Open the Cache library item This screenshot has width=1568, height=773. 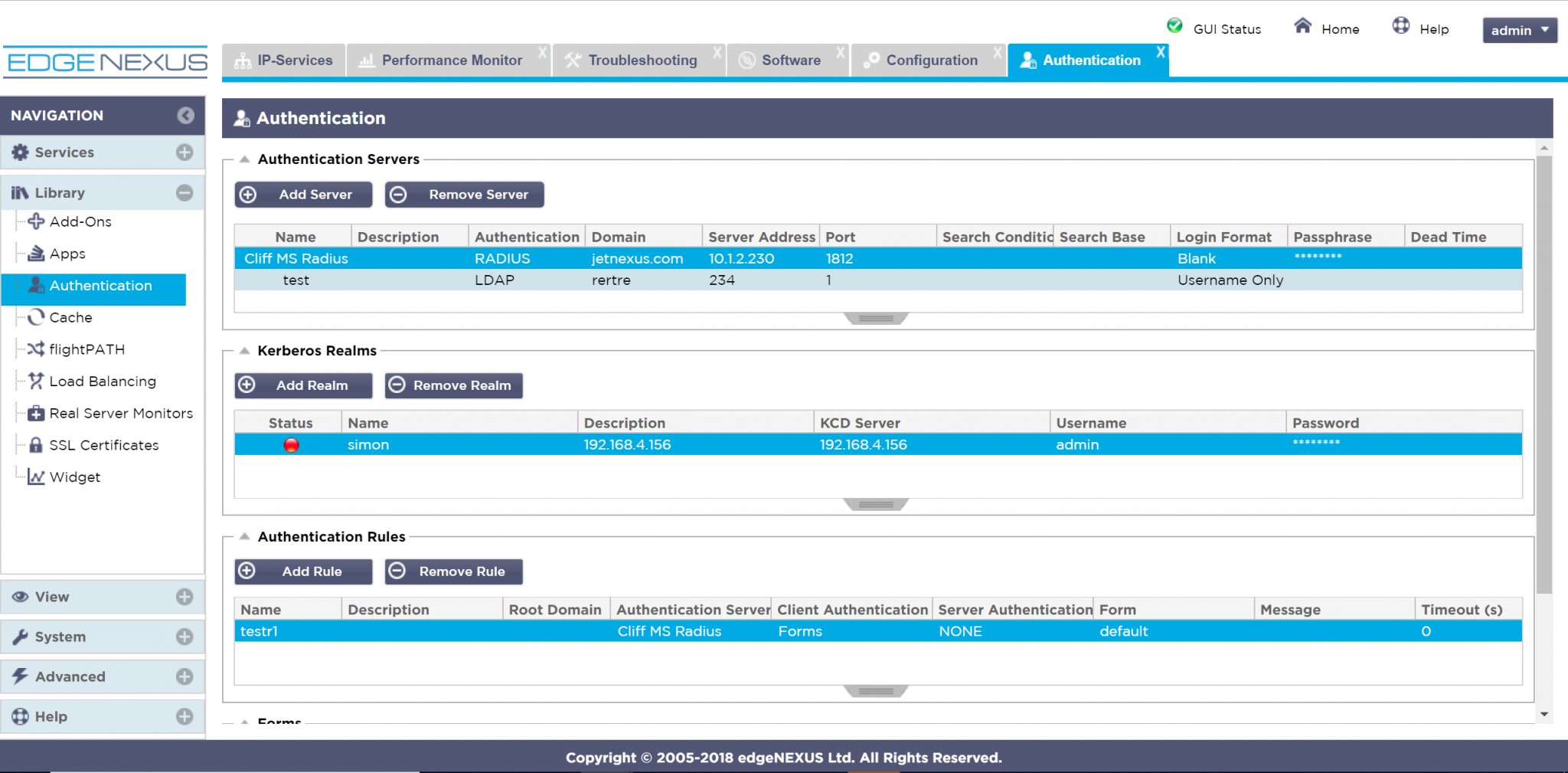click(x=70, y=317)
